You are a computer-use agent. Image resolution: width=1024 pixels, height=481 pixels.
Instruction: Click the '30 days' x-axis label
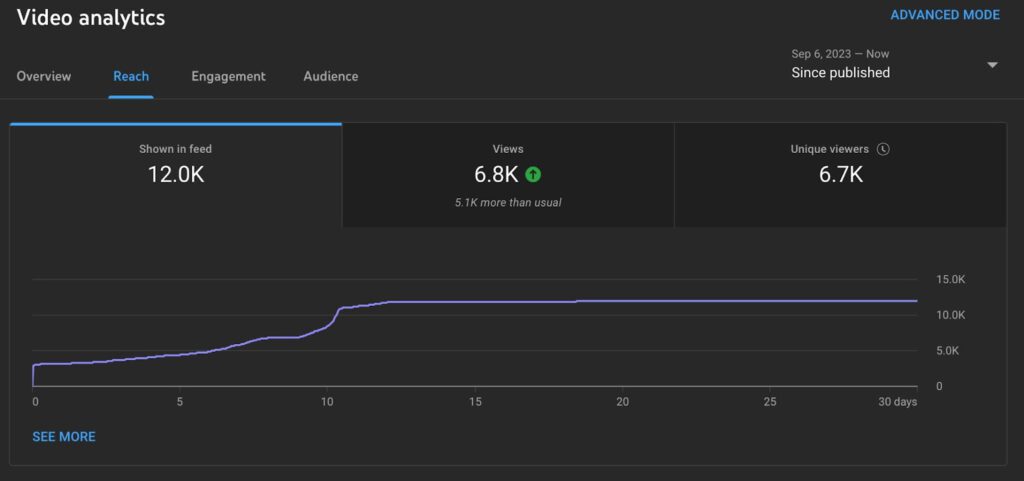coord(897,402)
